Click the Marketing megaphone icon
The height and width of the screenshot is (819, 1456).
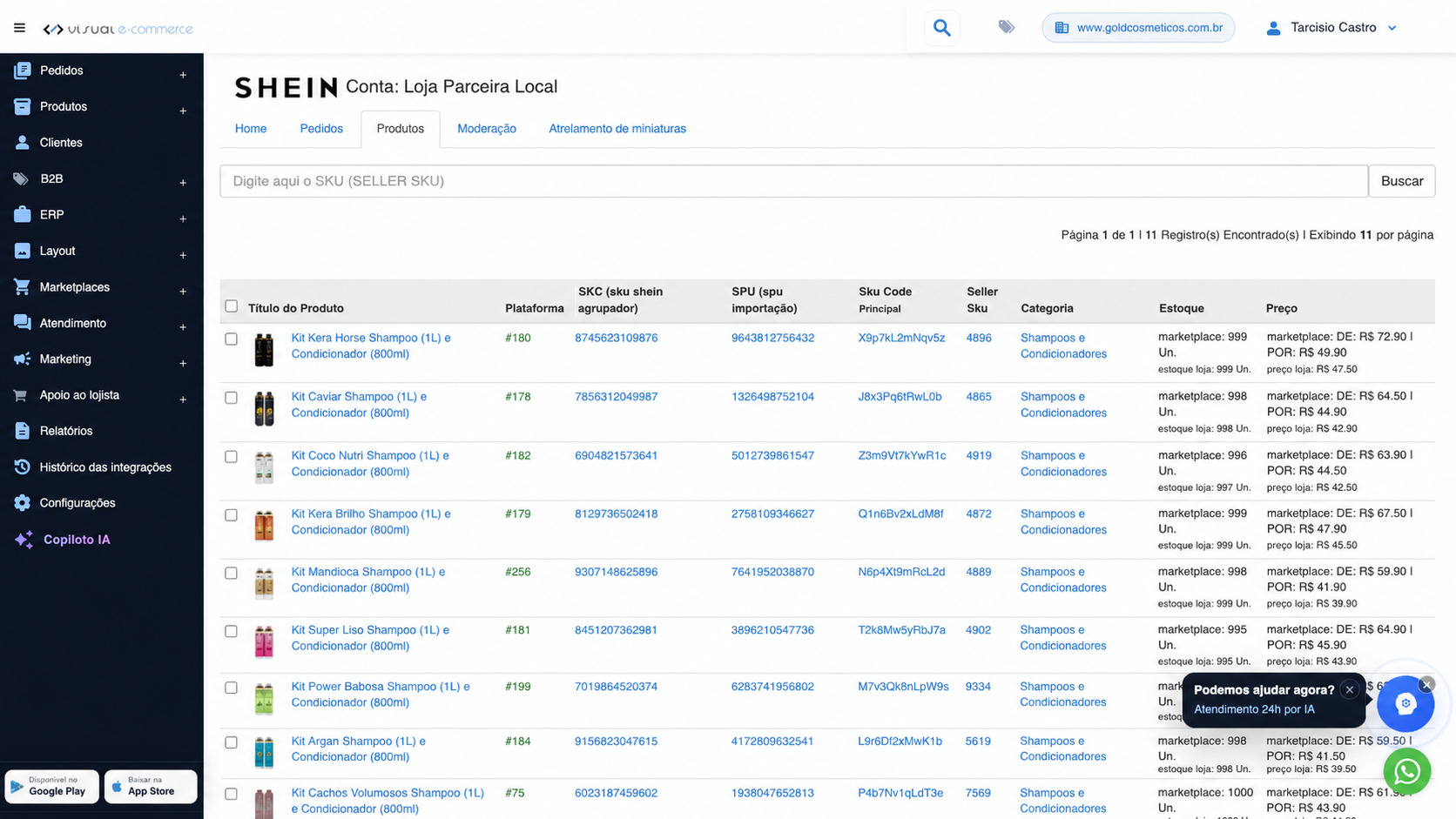pyautogui.click(x=23, y=359)
